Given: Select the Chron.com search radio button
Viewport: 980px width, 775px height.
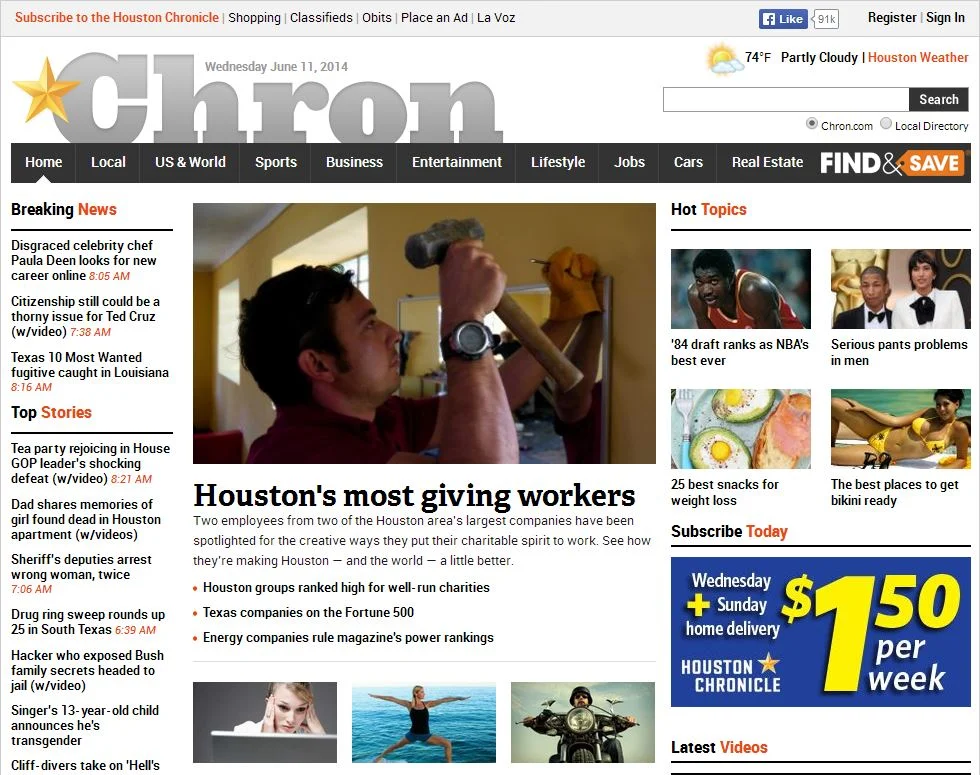Looking at the screenshot, I should coord(811,123).
